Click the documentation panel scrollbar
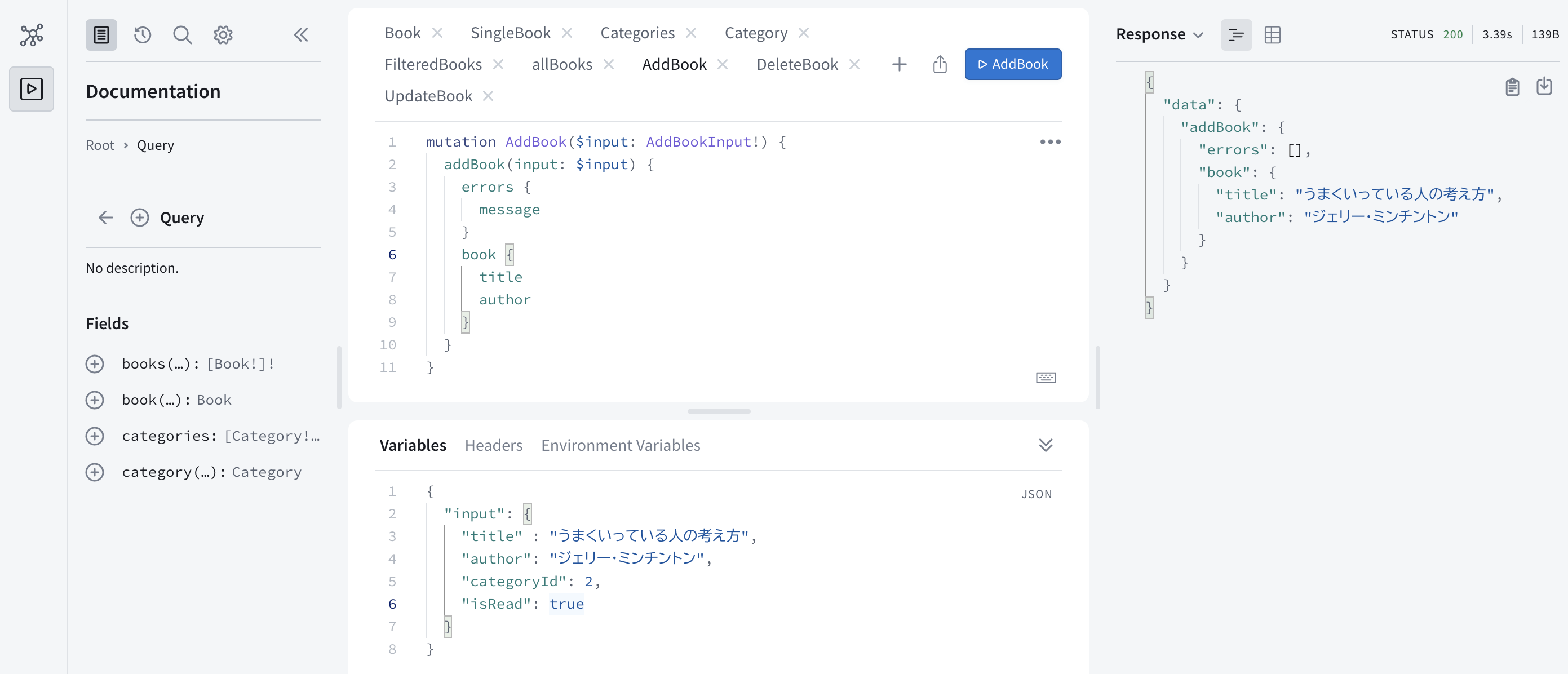Viewport: 1568px width, 674px height. pos(339,378)
